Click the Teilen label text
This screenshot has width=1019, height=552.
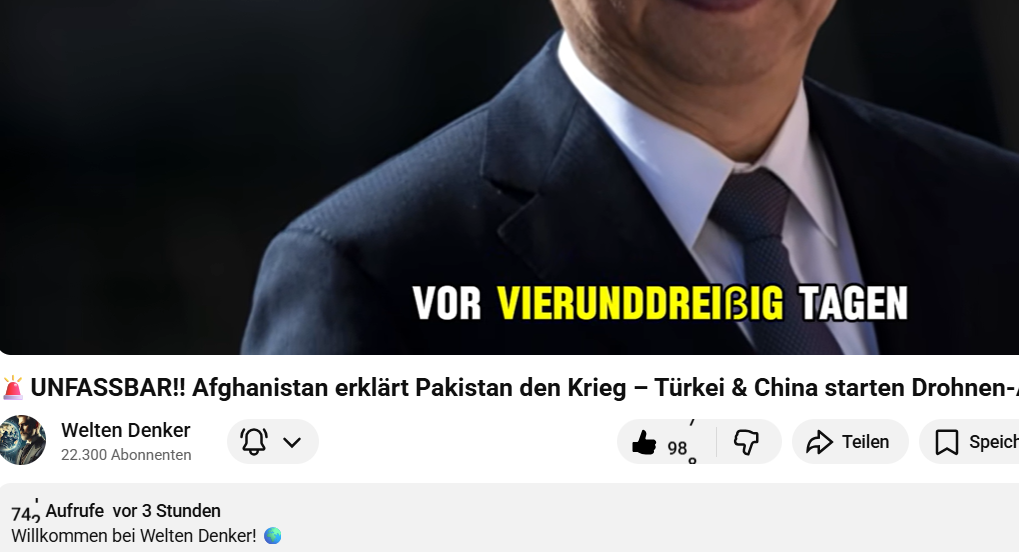pos(865,442)
